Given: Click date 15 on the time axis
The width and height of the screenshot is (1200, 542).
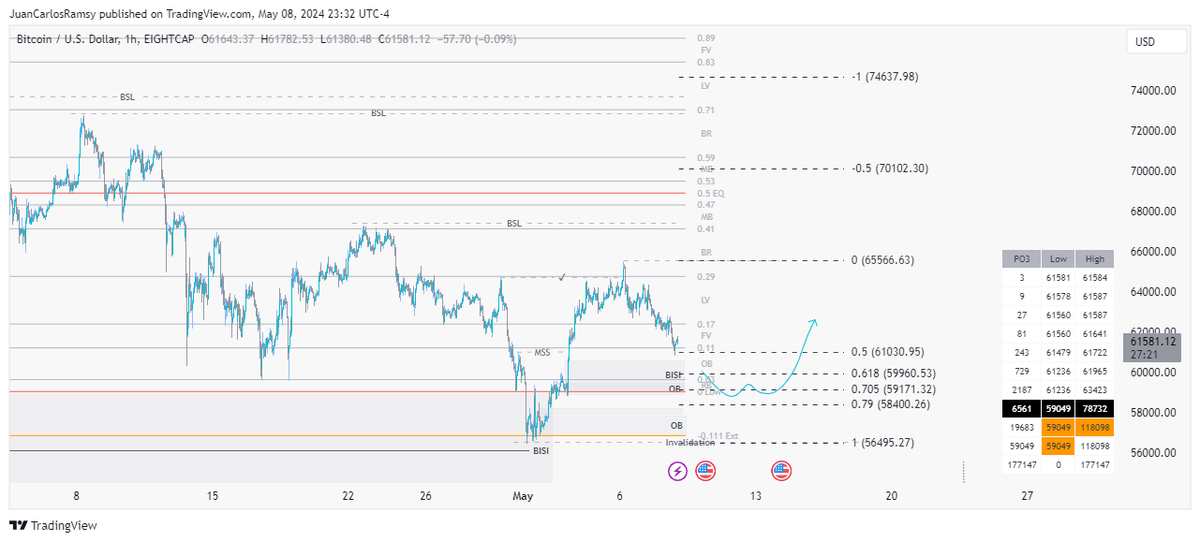Looking at the screenshot, I should coord(211,495).
